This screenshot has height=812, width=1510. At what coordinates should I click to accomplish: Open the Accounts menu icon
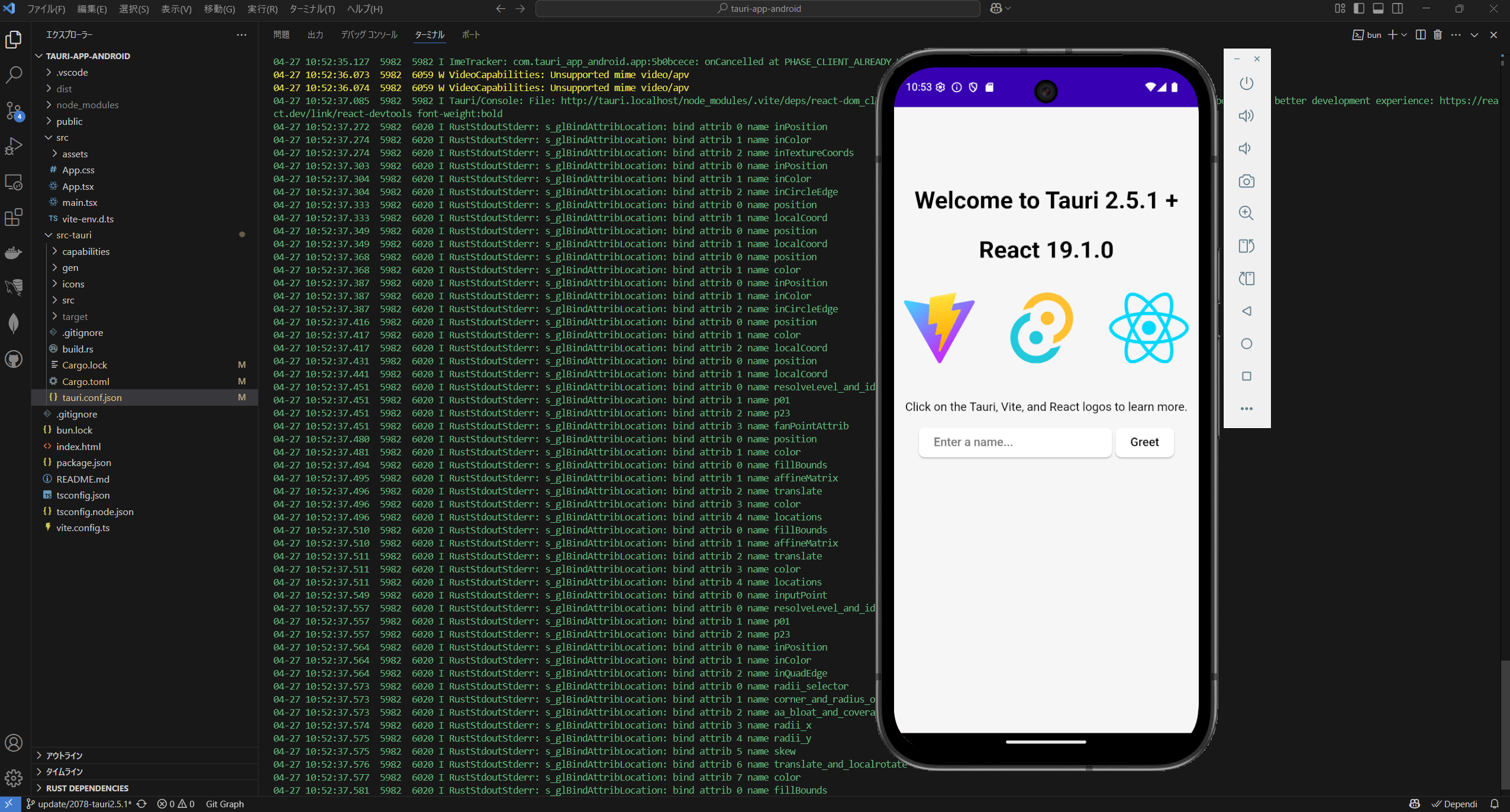pyautogui.click(x=14, y=743)
